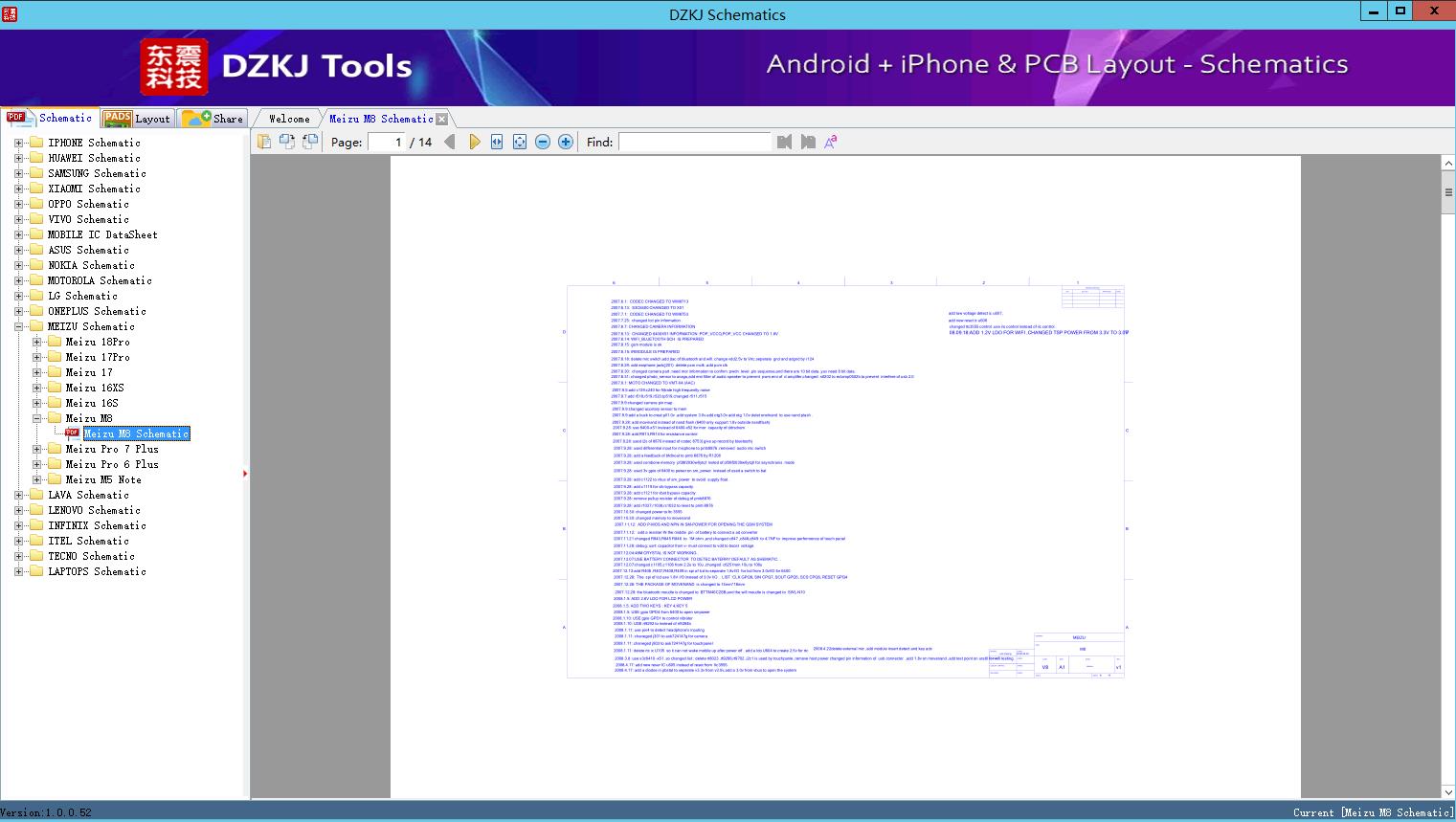This screenshot has width=1456, height=822.
Task: Click the scroll down arrow of the viewer
Action: click(x=1448, y=791)
